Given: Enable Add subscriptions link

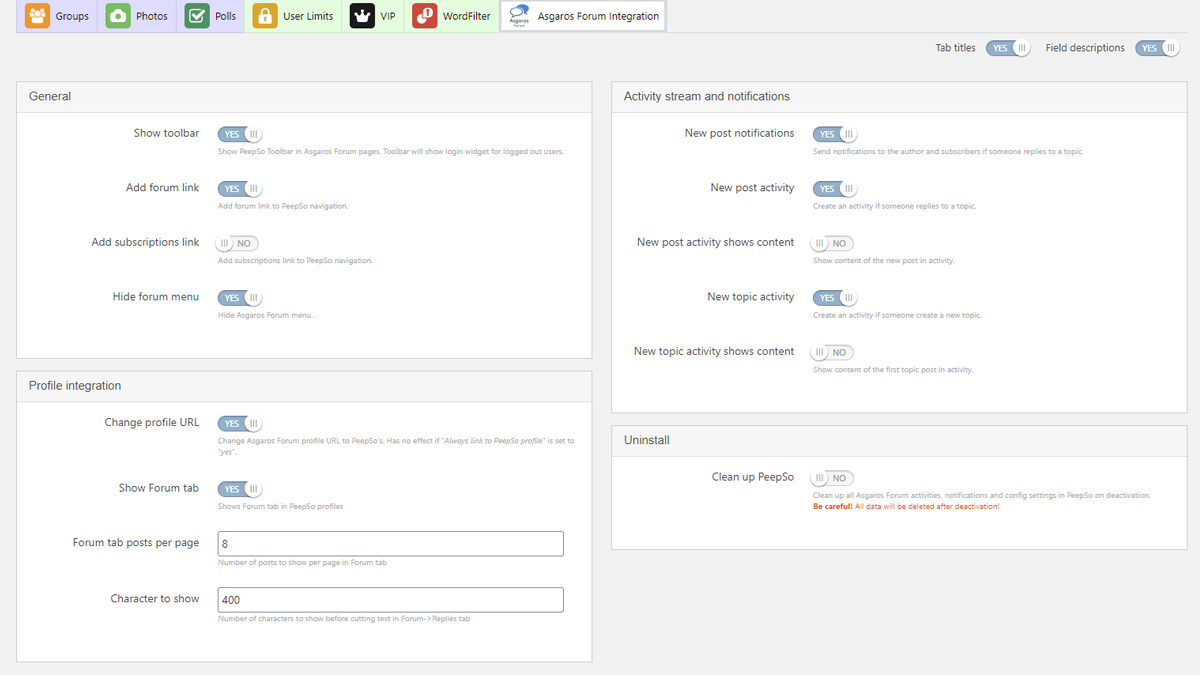Looking at the screenshot, I should coord(237,243).
